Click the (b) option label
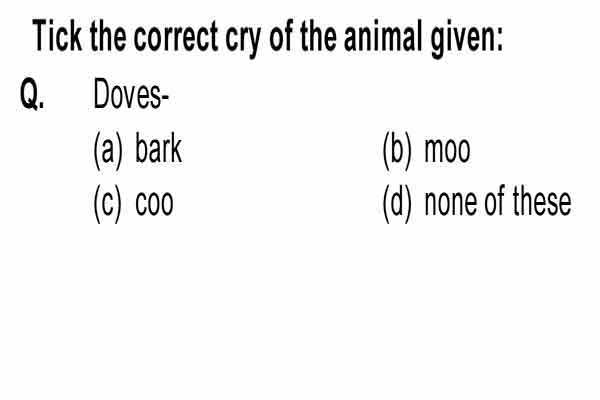 click(398, 151)
